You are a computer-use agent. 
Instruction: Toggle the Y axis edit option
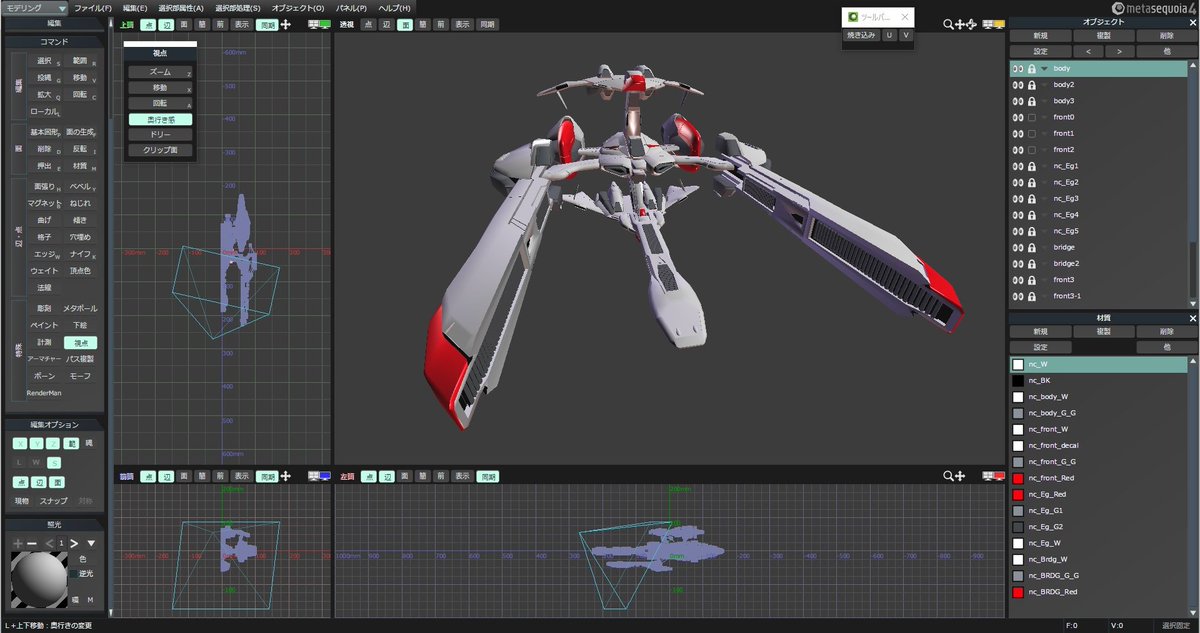37,443
